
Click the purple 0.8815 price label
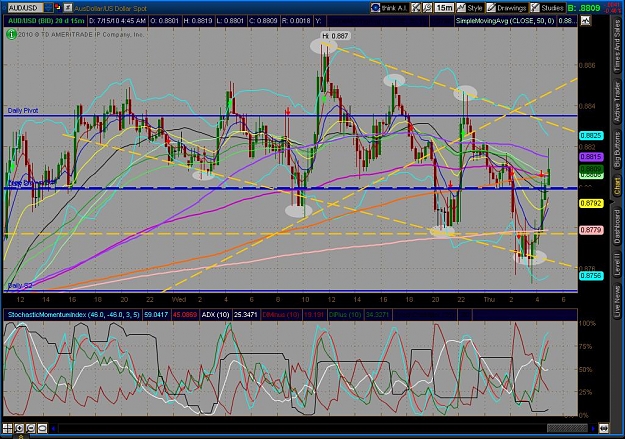[591, 157]
